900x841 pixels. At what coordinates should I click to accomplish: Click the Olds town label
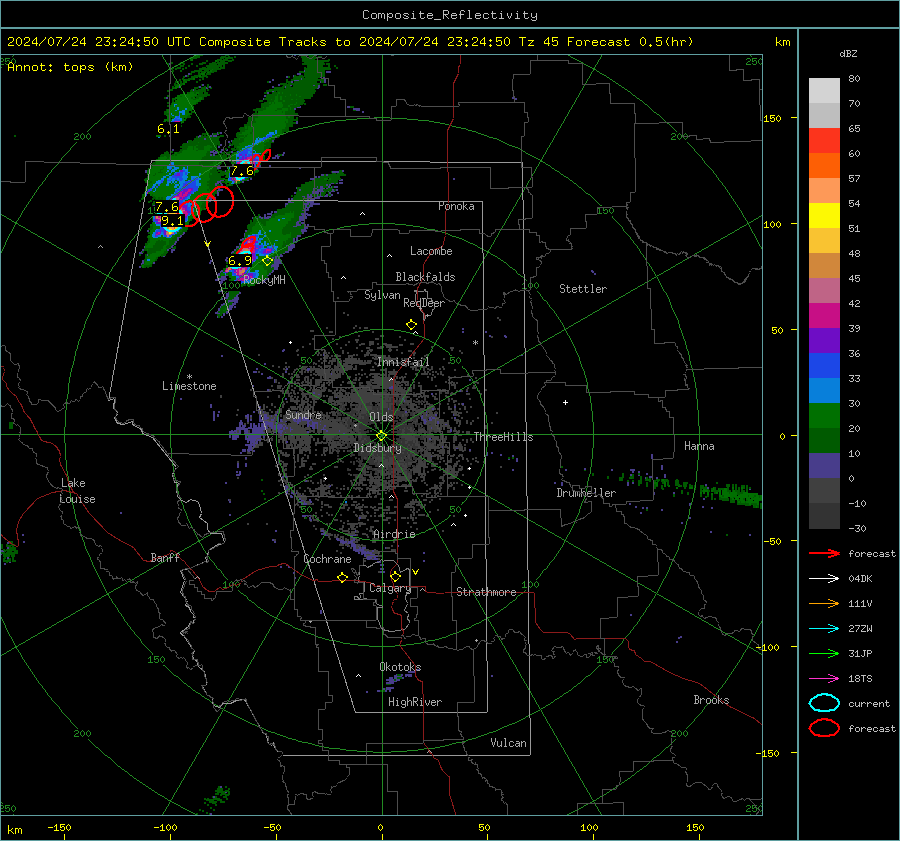381,417
